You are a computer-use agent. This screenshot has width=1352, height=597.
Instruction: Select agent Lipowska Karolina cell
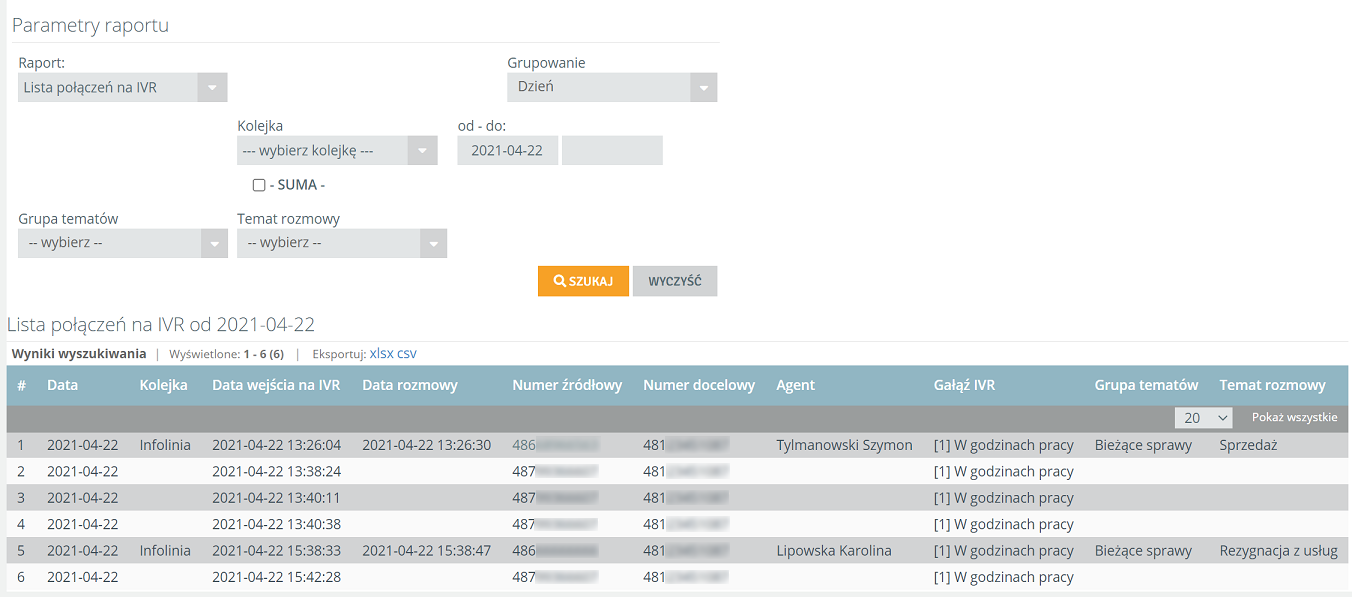834,550
